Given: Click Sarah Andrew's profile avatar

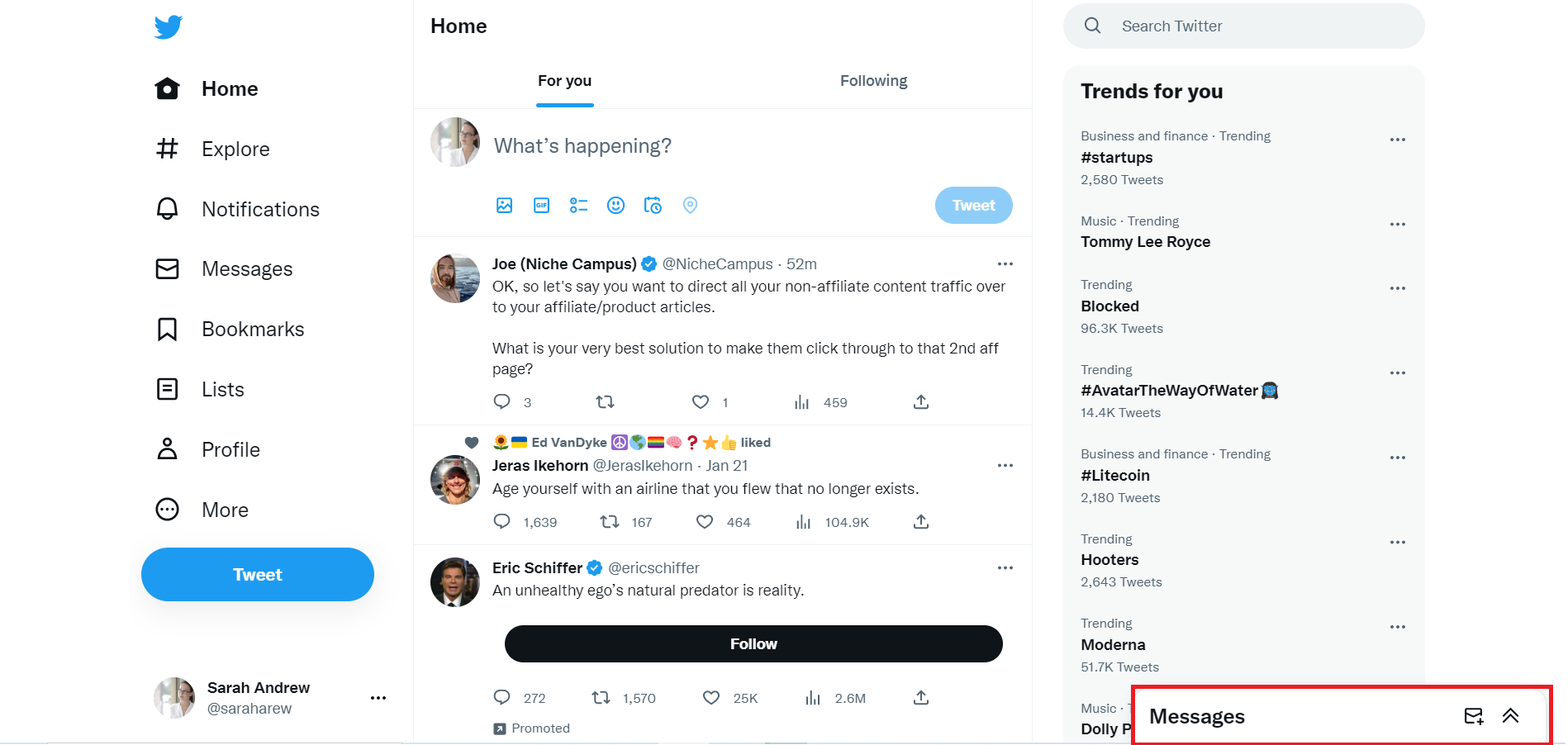Looking at the screenshot, I should coord(173,697).
